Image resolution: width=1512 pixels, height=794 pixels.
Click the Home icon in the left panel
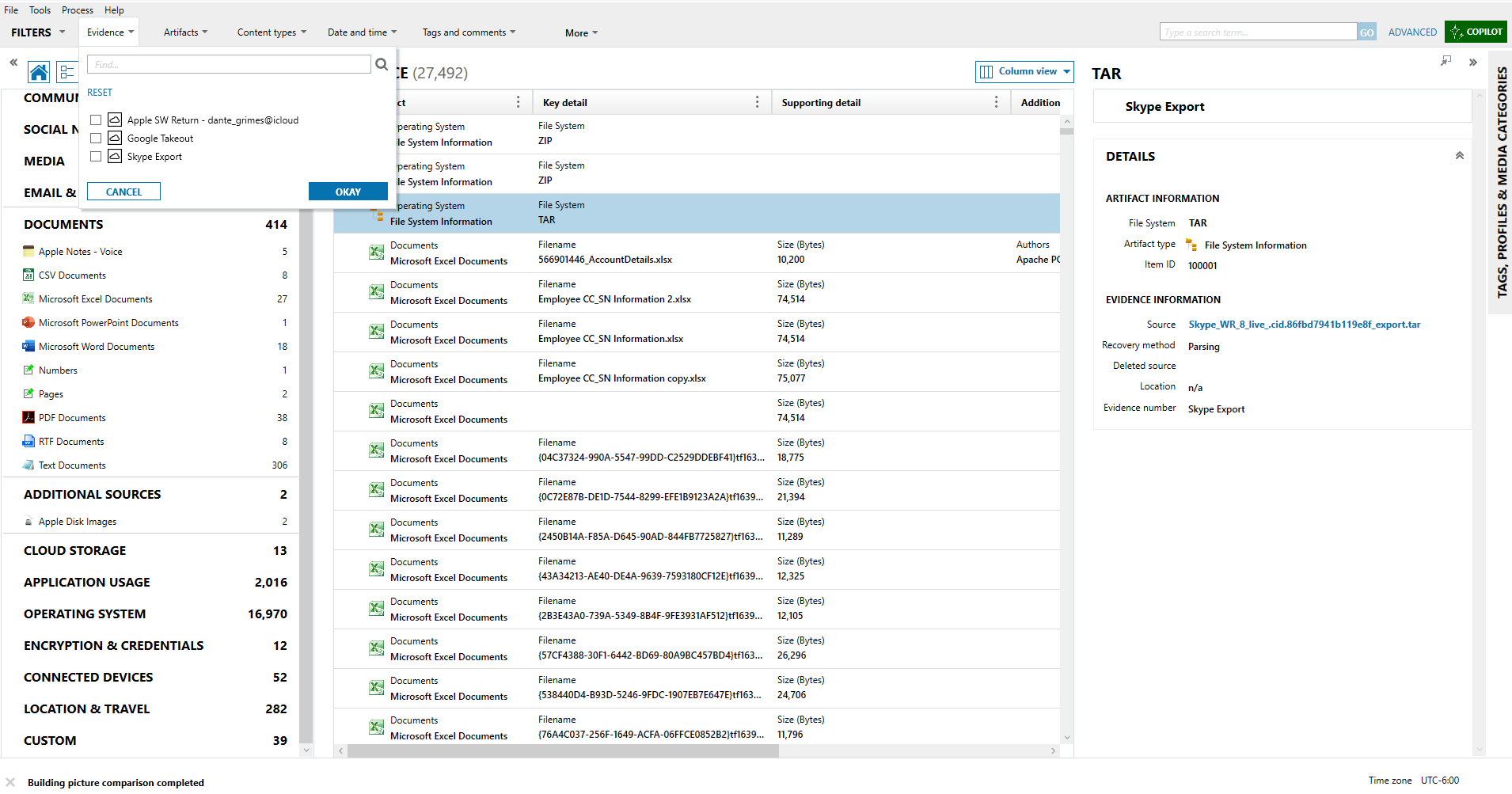click(x=39, y=73)
